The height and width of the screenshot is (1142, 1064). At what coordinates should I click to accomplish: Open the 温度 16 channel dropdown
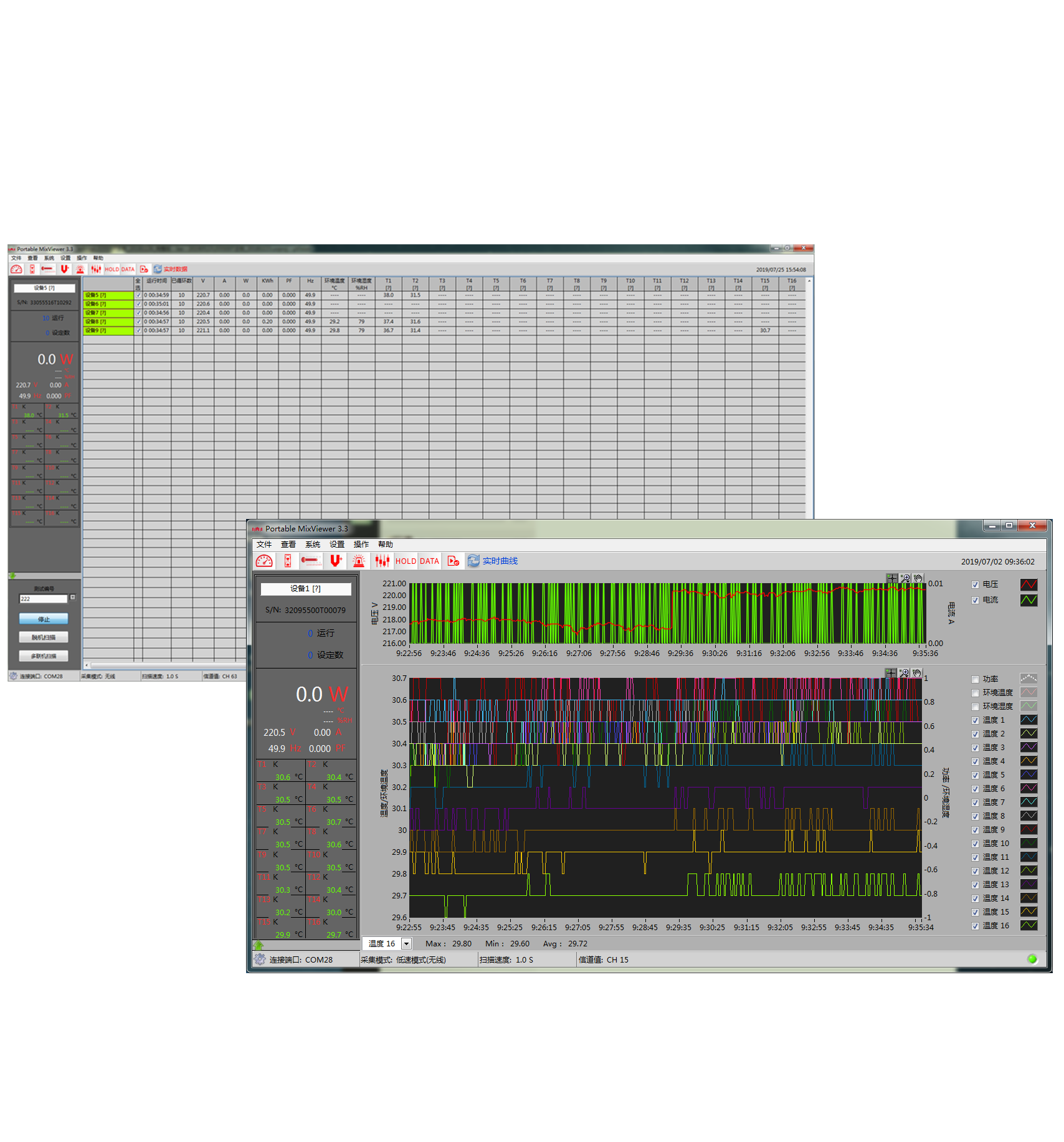[x=406, y=944]
